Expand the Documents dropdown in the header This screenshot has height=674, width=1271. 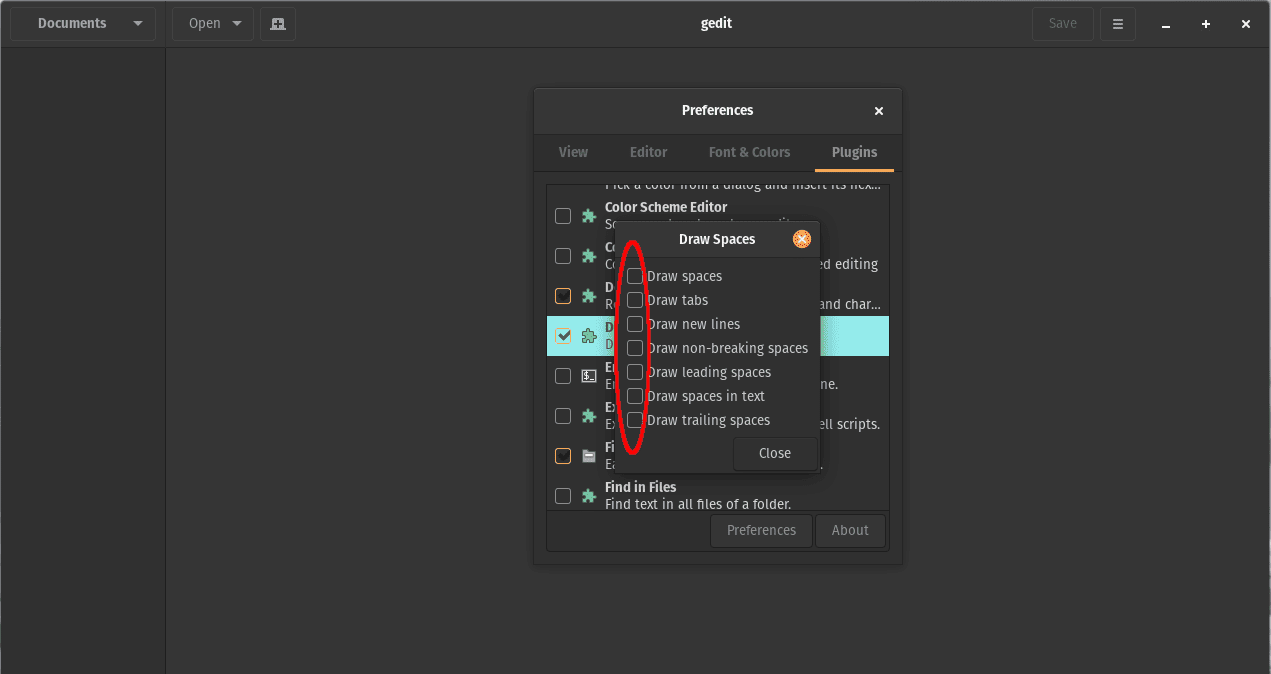pyautogui.click(x=83, y=24)
